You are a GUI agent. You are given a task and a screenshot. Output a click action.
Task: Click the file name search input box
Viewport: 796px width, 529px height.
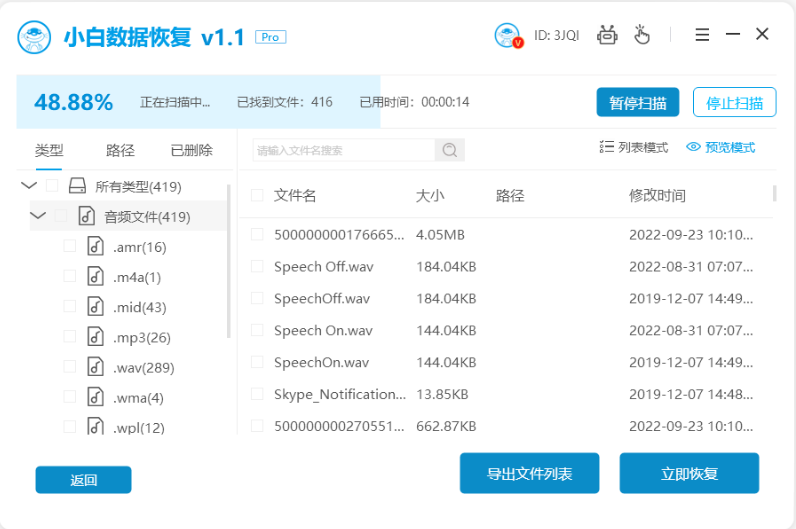tap(343, 150)
